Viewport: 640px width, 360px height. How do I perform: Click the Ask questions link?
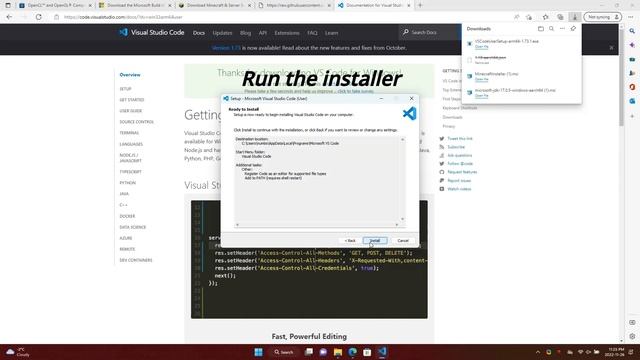coord(460,156)
